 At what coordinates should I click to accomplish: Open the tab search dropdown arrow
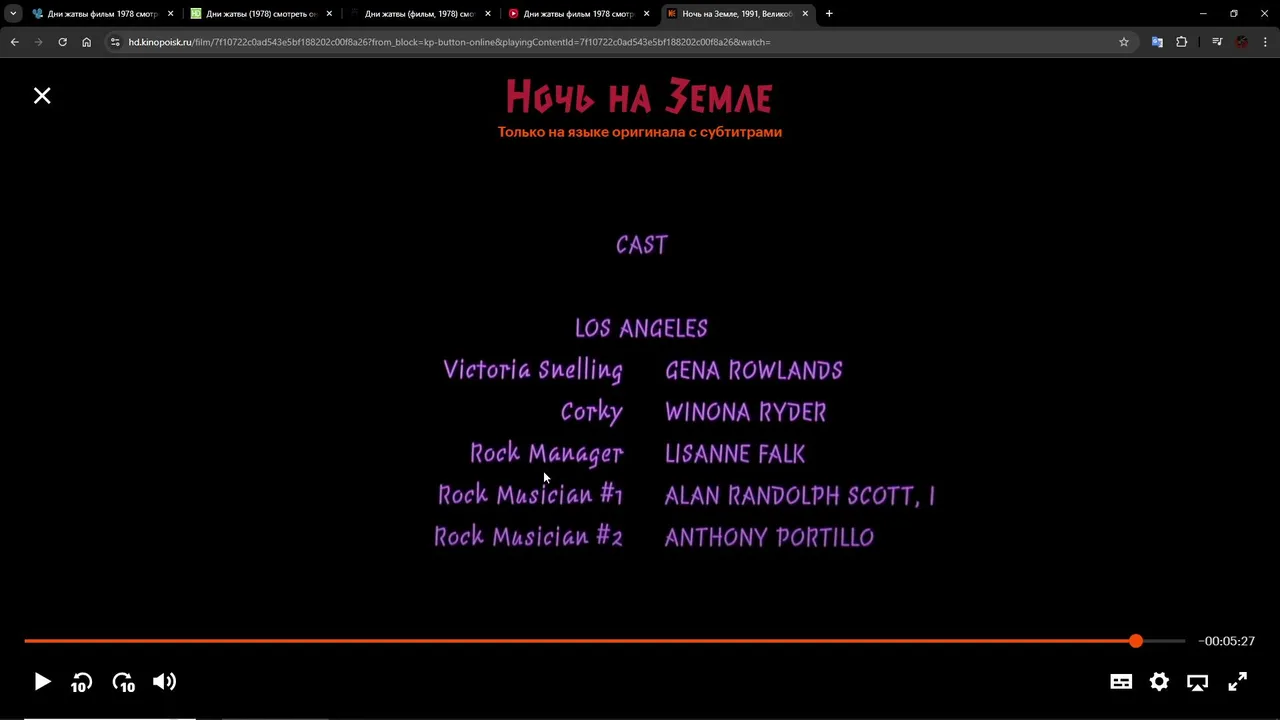(x=13, y=14)
